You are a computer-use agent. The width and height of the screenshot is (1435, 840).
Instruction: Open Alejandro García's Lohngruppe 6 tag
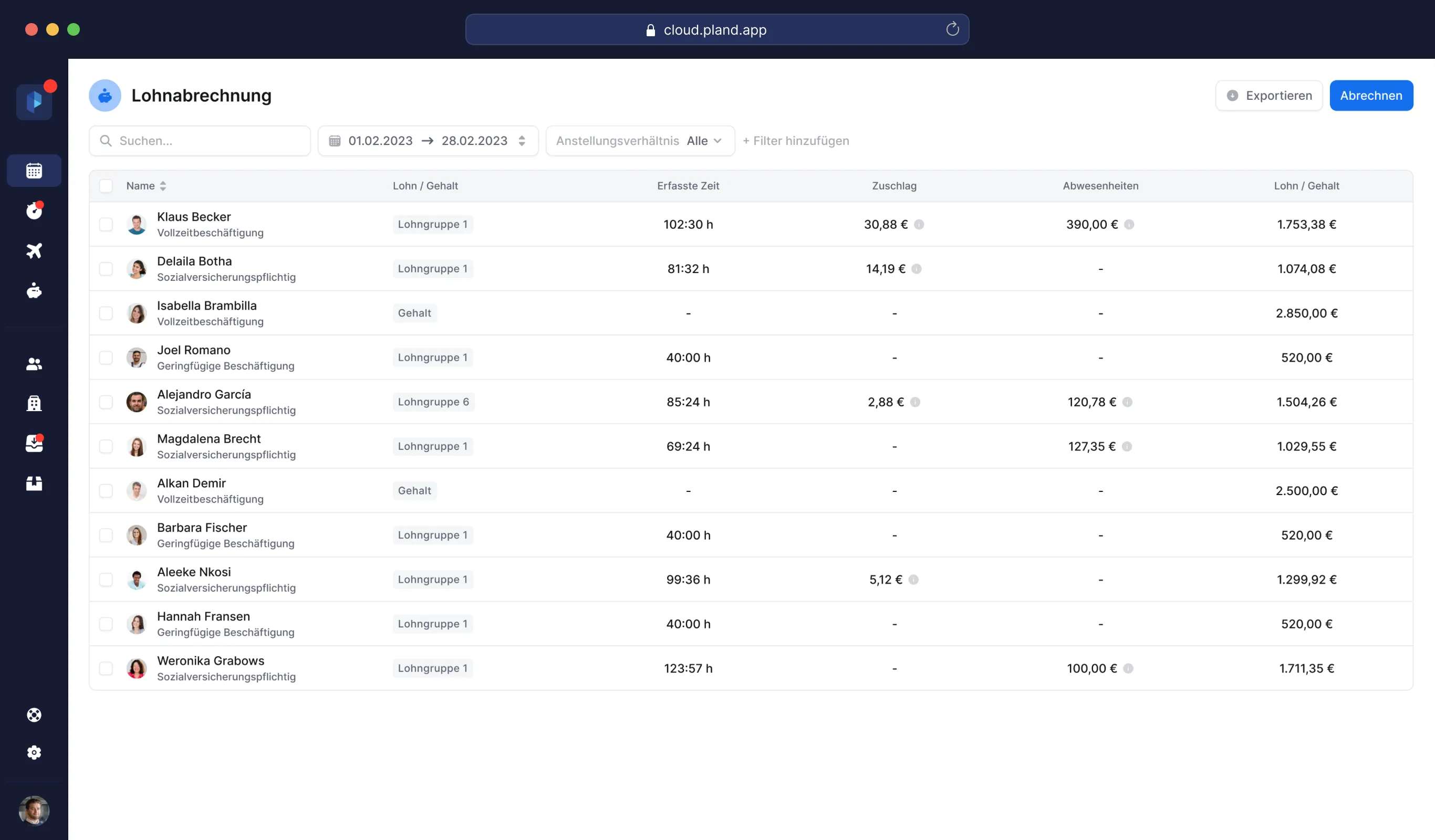pyautogui.click(x=433, y=402)
